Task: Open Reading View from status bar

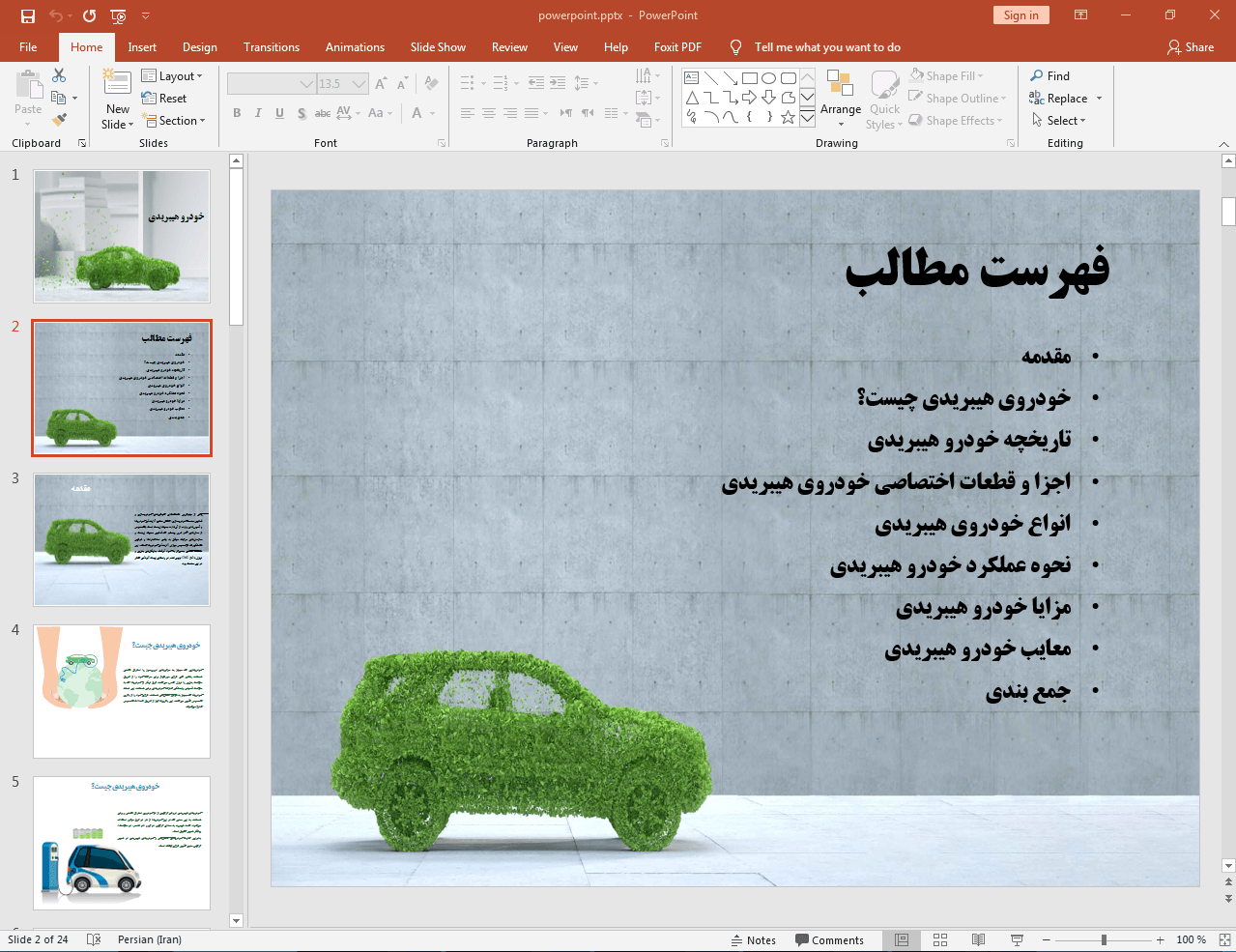Action: [978, 939]
